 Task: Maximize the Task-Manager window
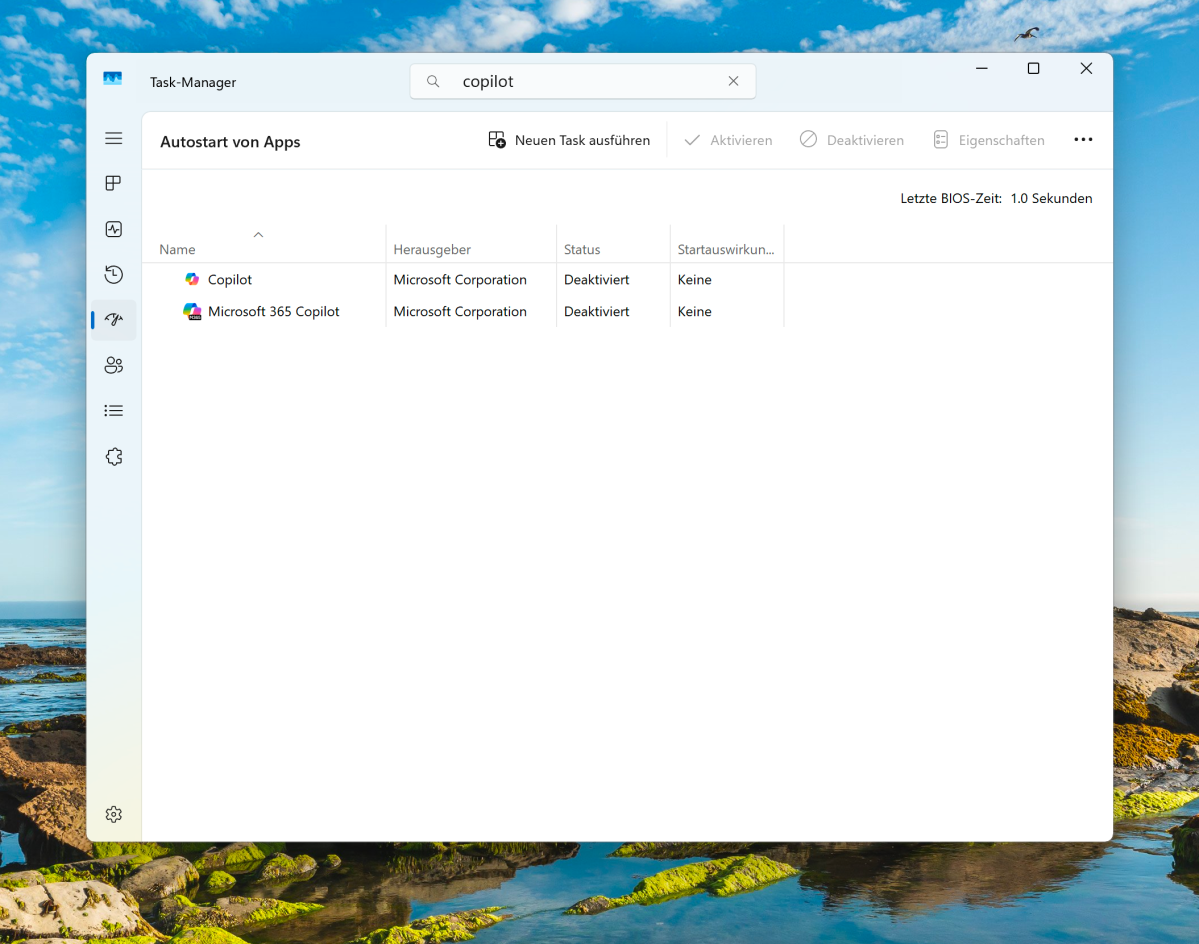[1033, 69]
